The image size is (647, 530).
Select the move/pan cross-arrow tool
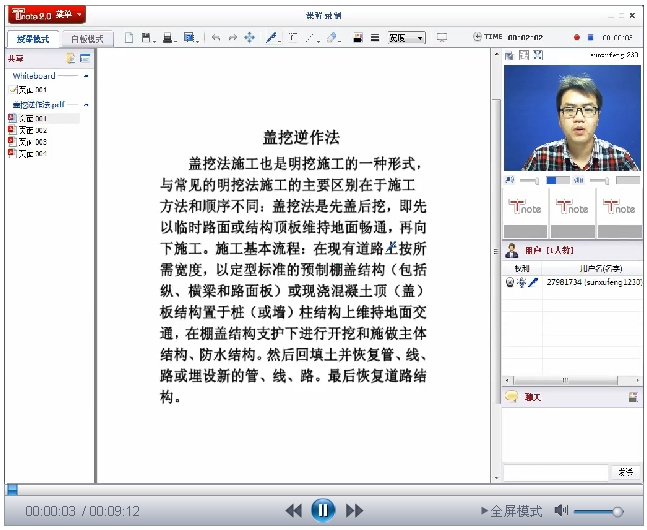click(249, 38)
